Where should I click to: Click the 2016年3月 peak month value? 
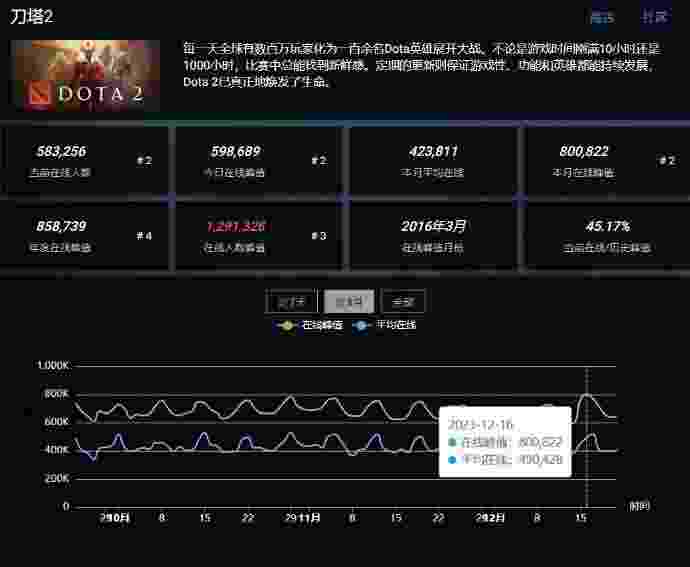(433, 226)
